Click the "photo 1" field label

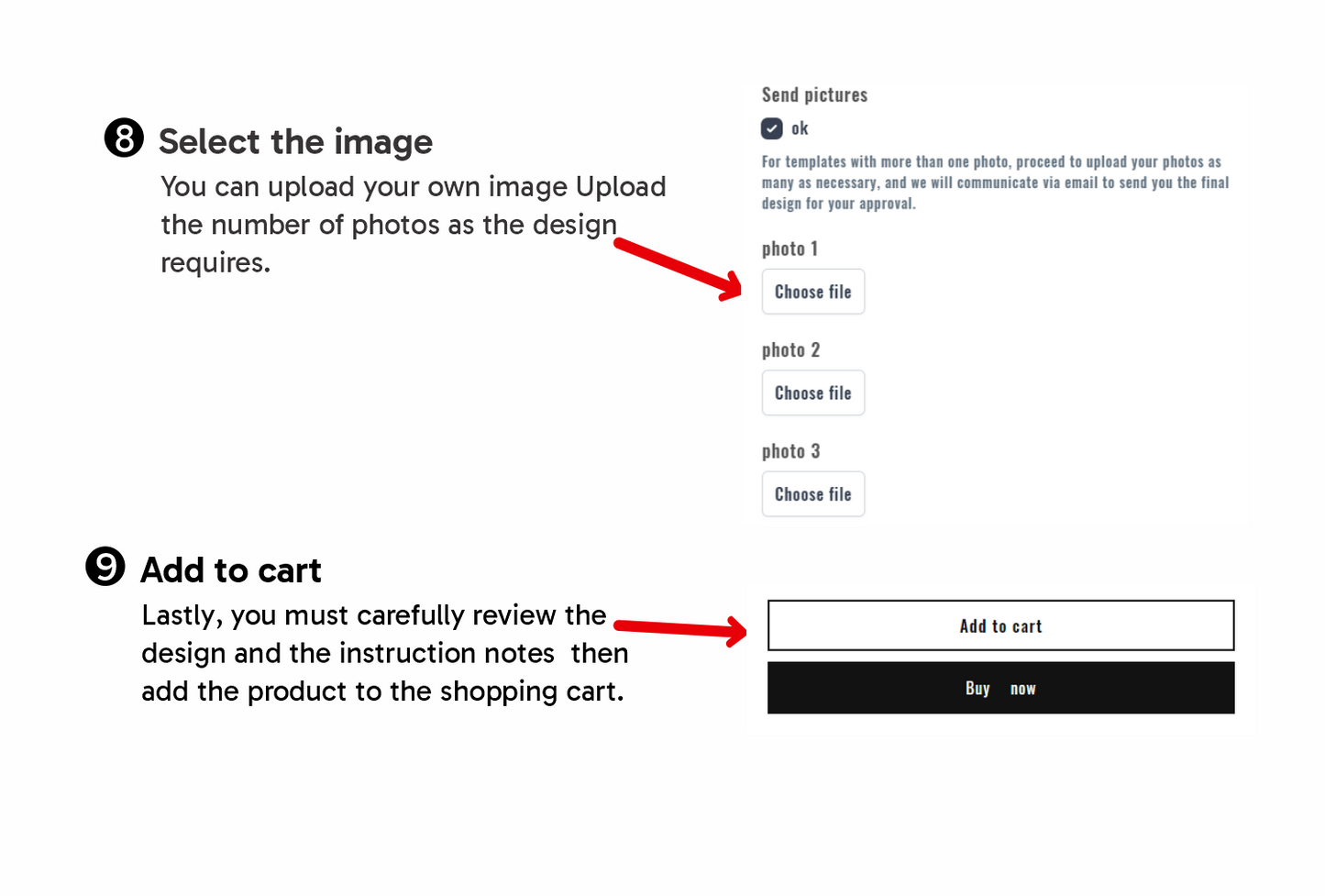pyautogui.click(x=789, y=249)
